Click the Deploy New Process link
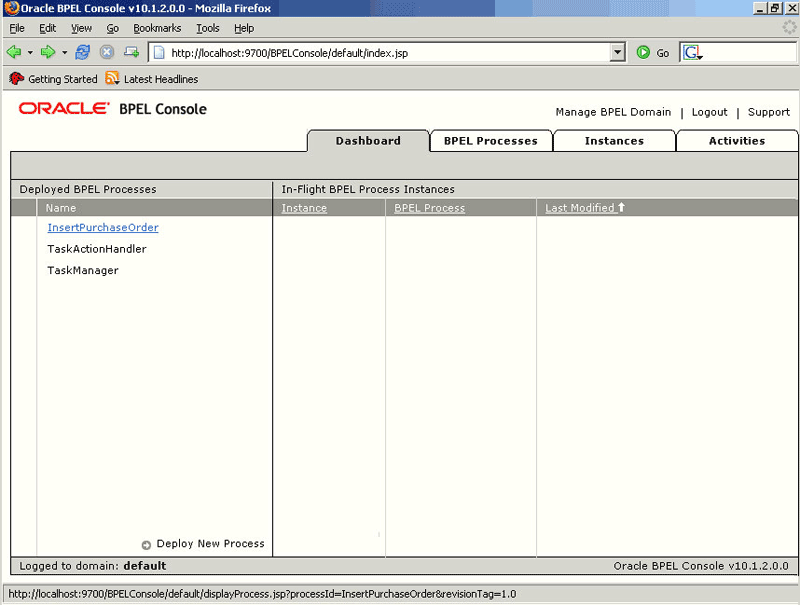 [210, 544]
